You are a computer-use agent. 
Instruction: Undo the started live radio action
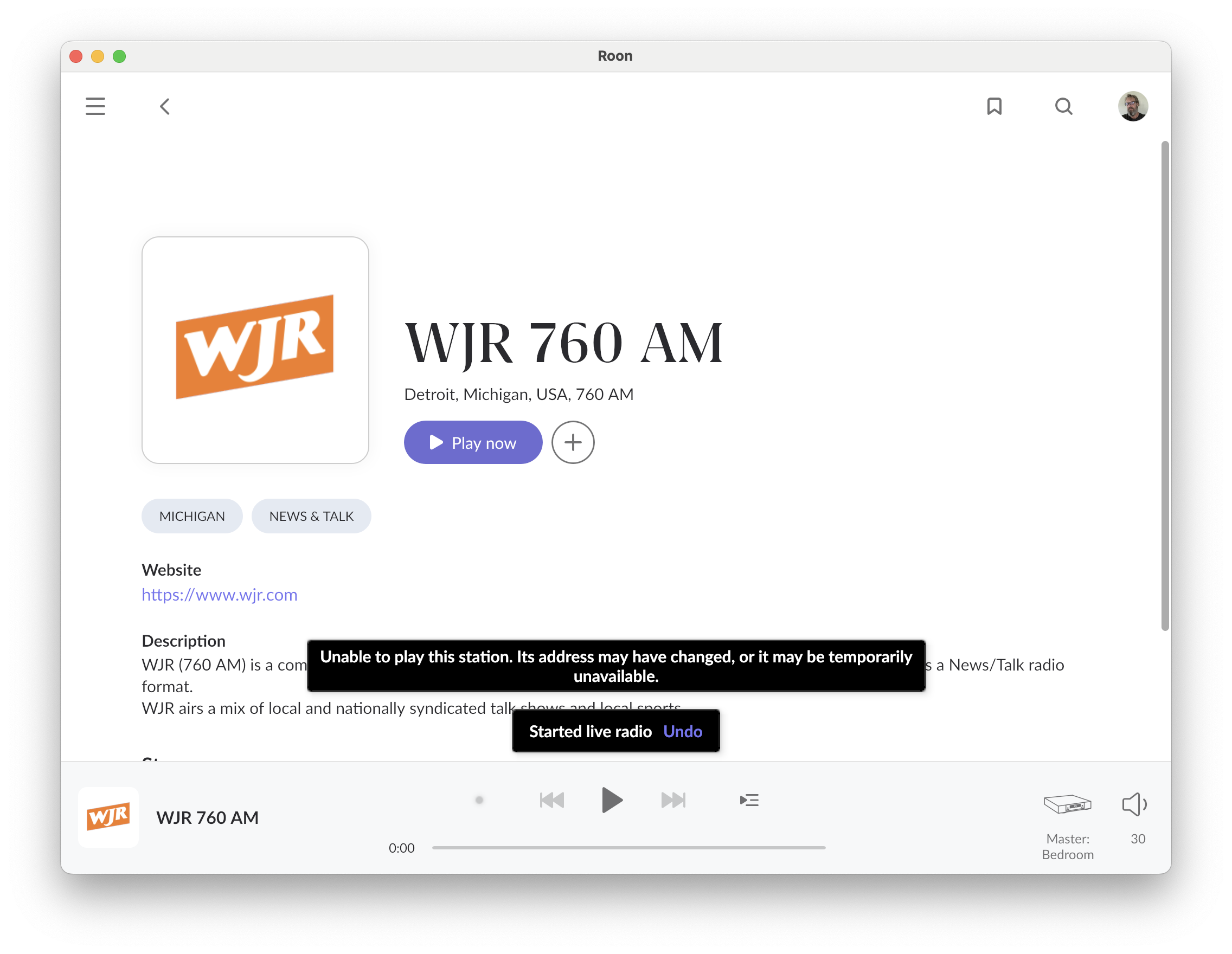pyautogui.click(x=683, y=731)
